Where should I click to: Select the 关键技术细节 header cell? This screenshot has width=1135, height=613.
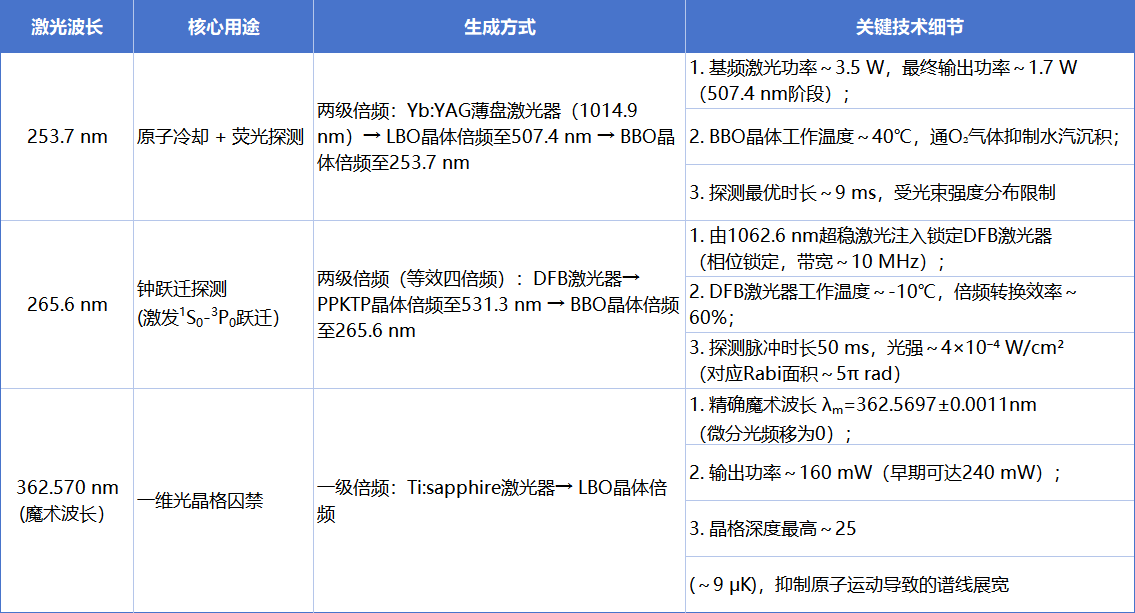coord(909,27)
